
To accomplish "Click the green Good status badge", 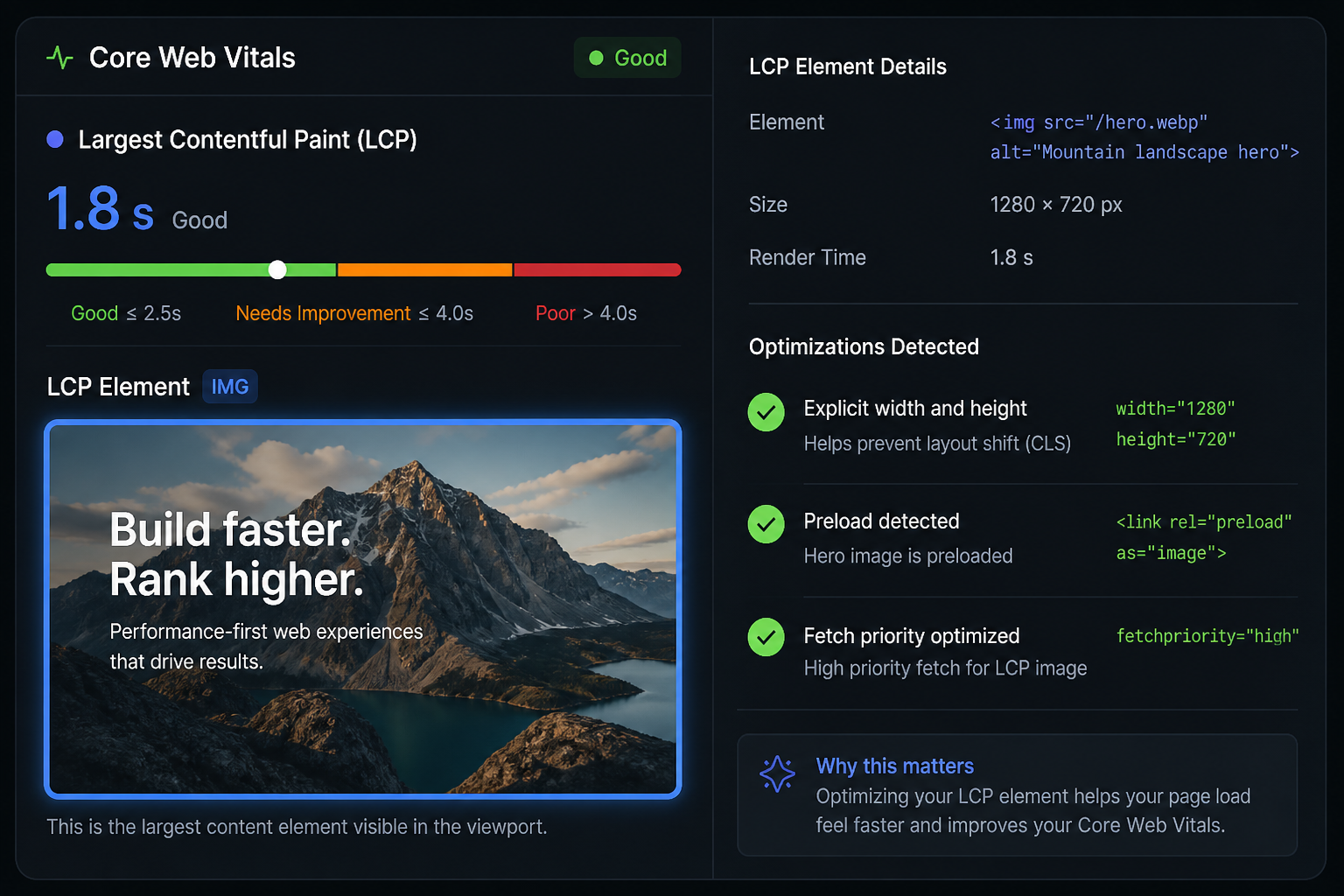I will (x=627, y=58).
